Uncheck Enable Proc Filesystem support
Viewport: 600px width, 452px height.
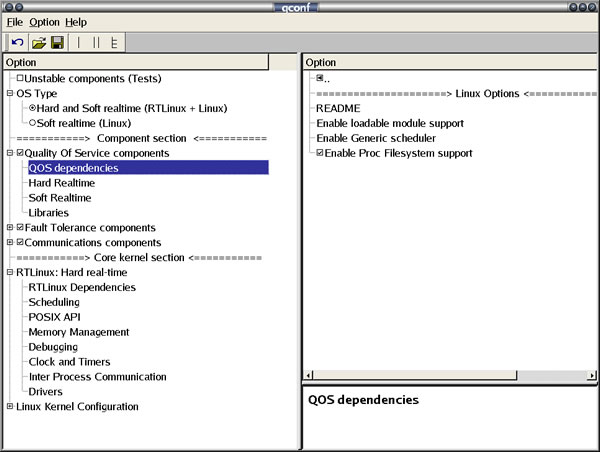320,153
